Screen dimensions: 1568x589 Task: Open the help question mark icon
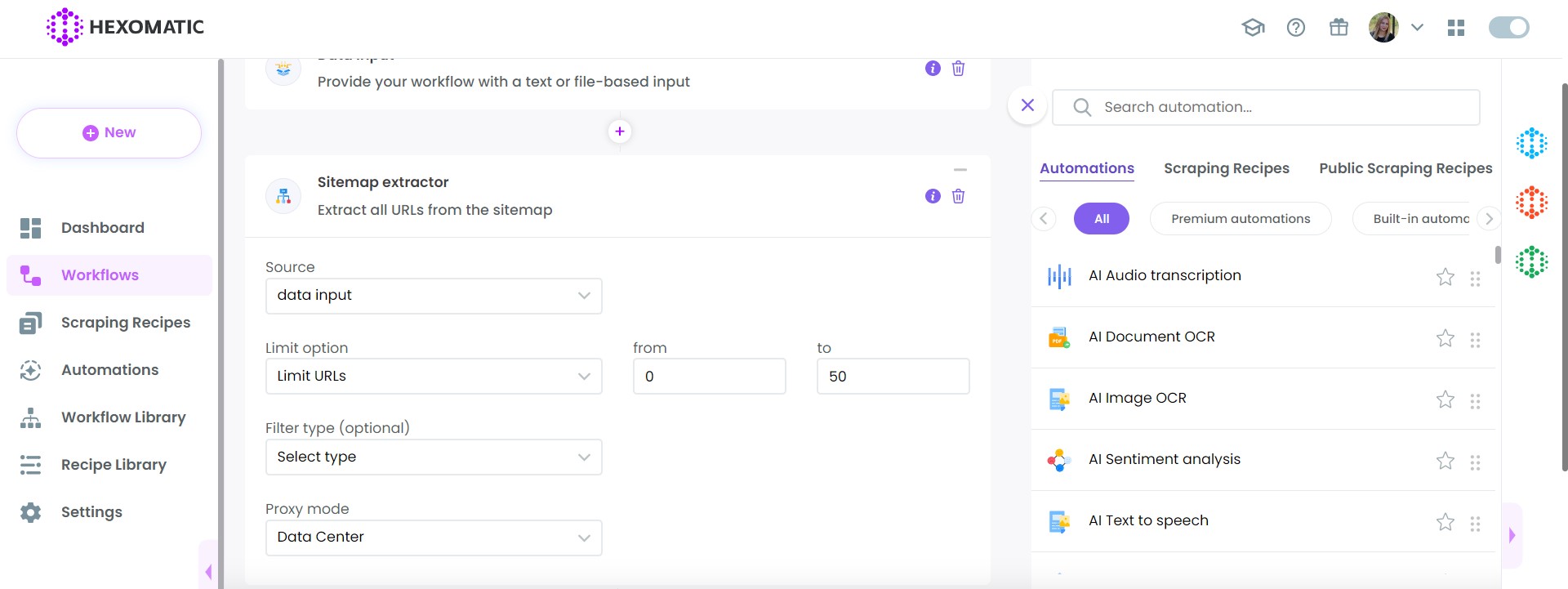tap(1295, 28)
